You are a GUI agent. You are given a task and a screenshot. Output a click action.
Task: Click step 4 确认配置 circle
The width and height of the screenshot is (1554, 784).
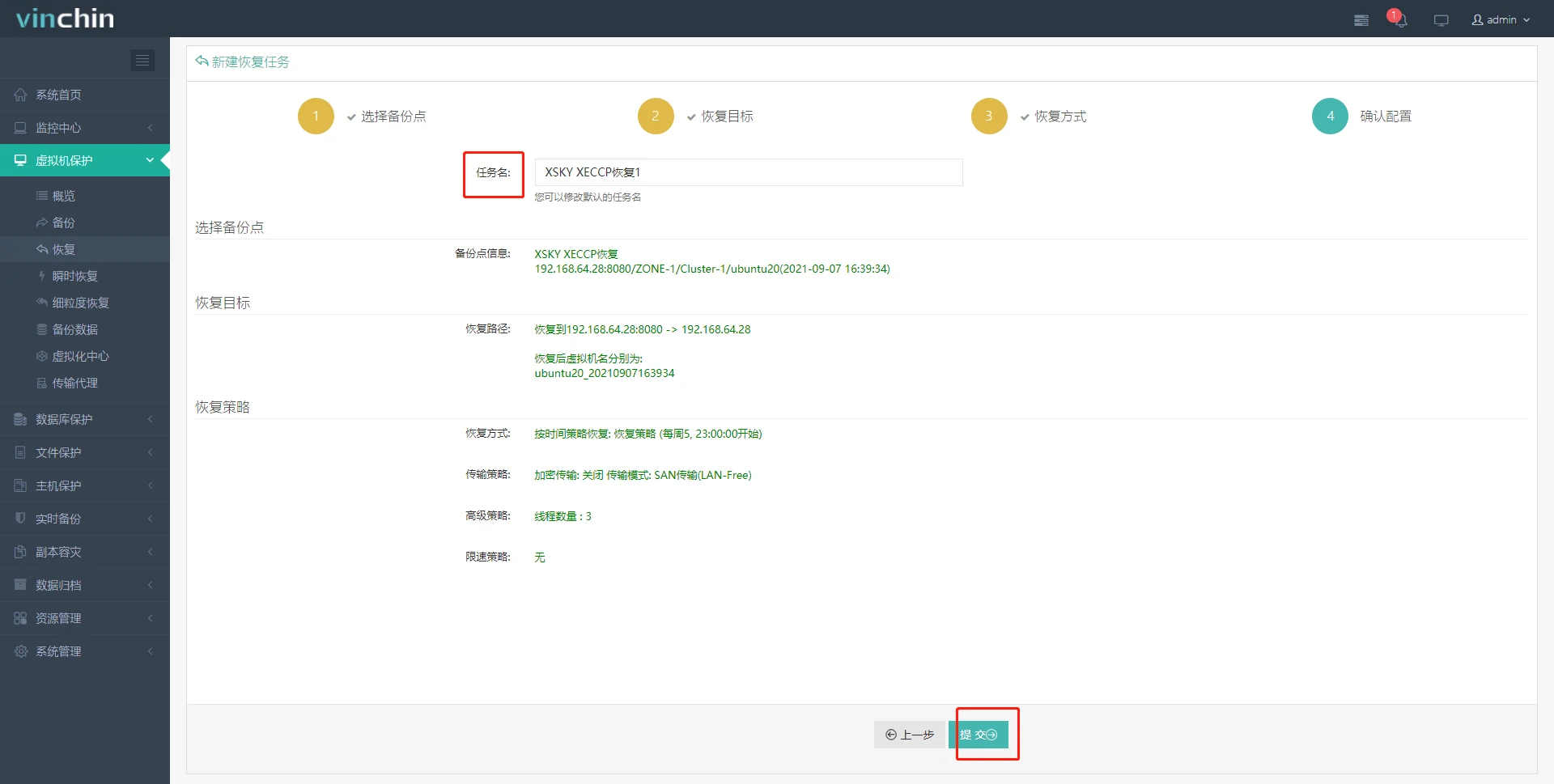(x=1330, y=116)
